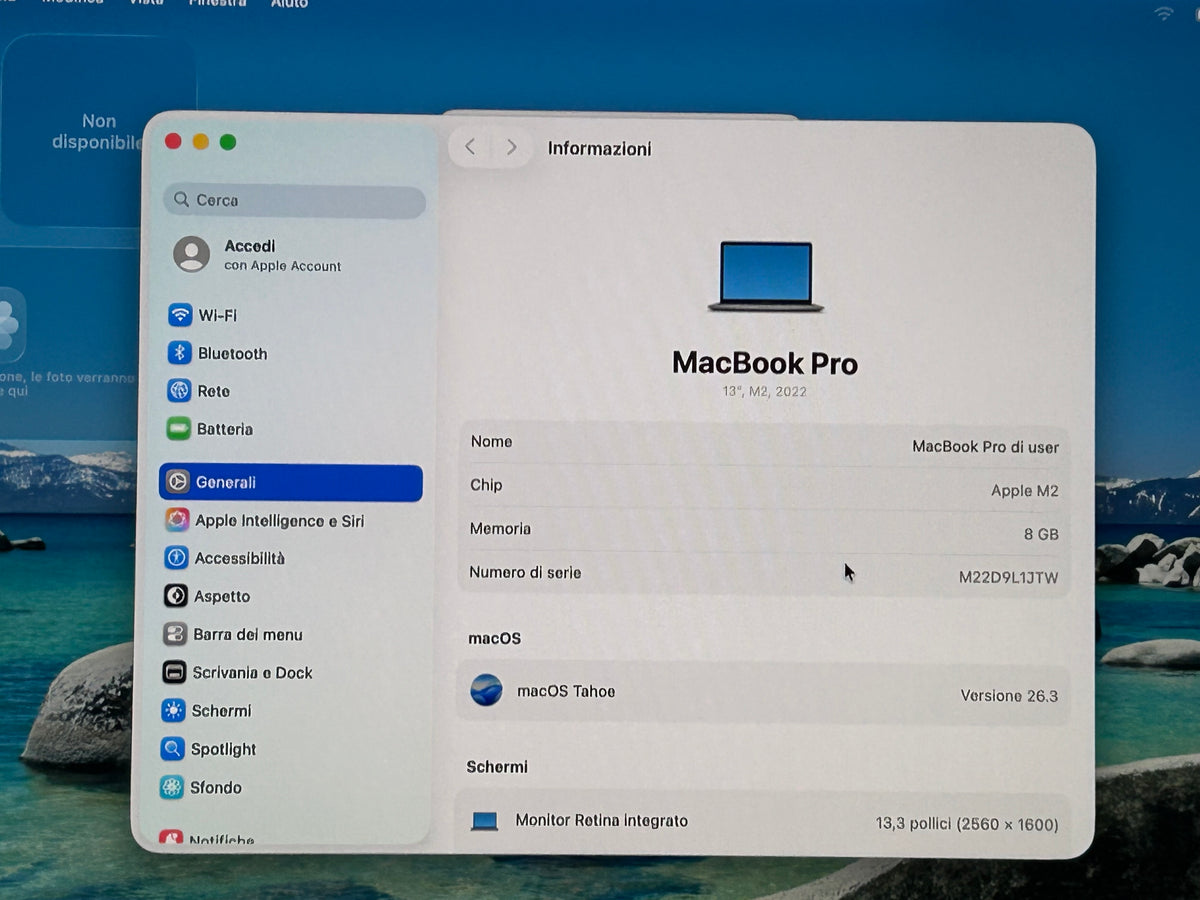1200x900 pixels.
Task: Click the serial number M22D9L1JTW
Action: pos(1008,578)
